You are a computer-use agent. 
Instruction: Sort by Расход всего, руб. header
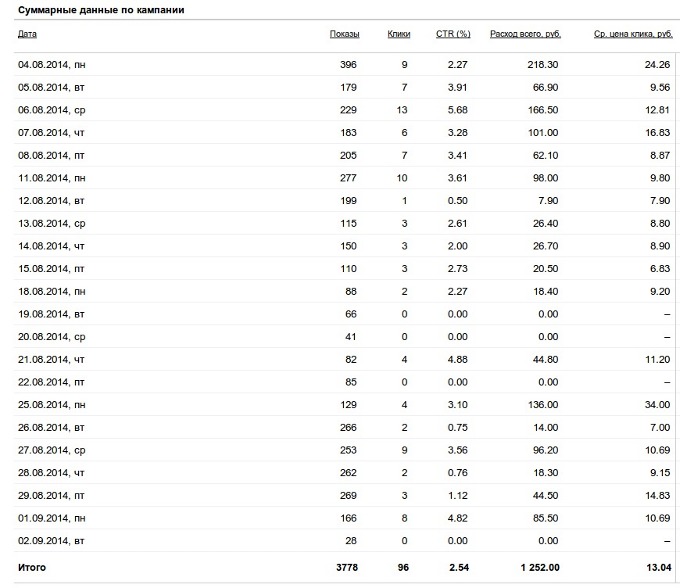525,34
